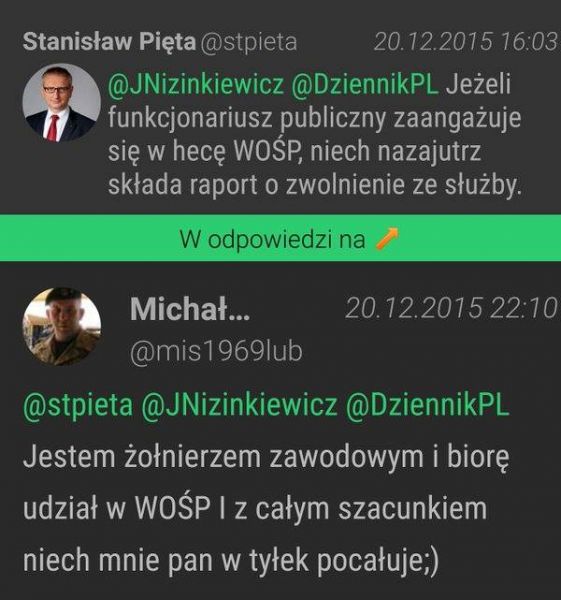Click 'udział w WOŚP' line in reply

(117, 509)
